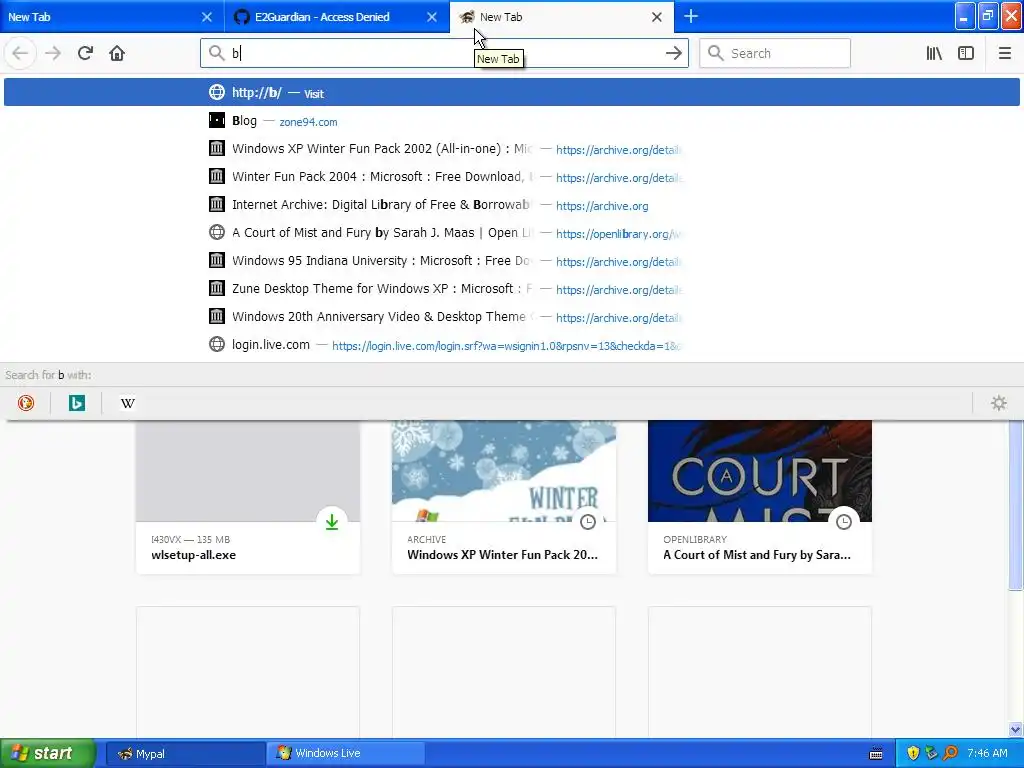This screenshot has width=1024, height=768.
Task: Close the E2Guardian - Access Denied tab
Action: click(432, 17)
